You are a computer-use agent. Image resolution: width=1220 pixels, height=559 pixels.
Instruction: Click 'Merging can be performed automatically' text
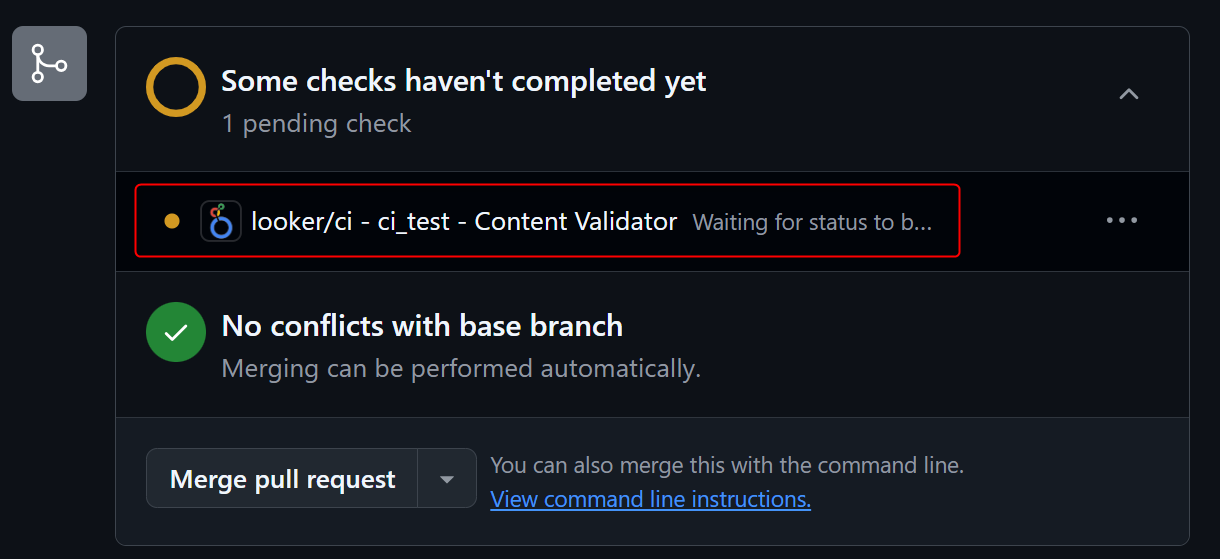(x=461, y=369)
